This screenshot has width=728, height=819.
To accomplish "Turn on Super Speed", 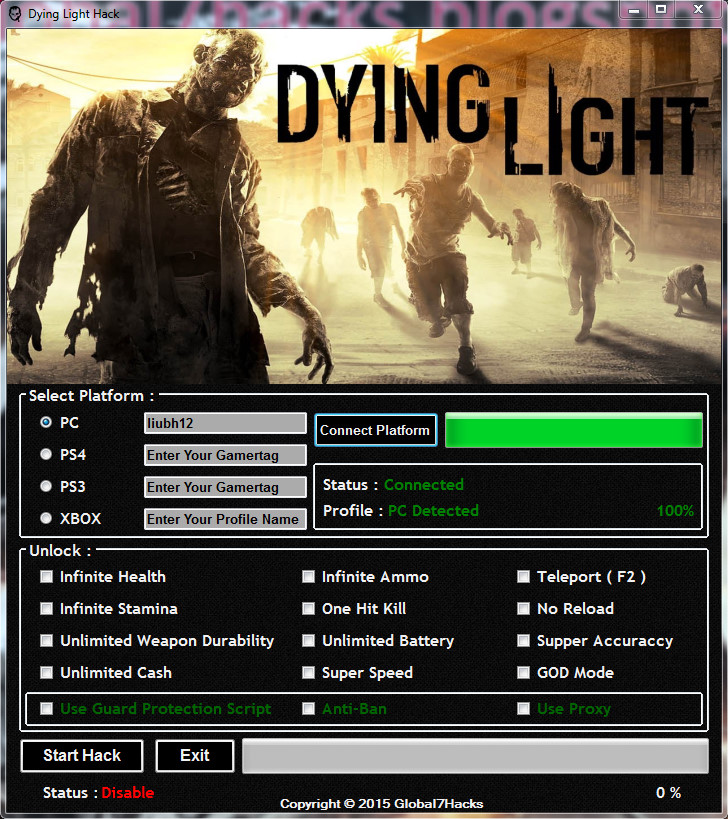I will point(309,672).
